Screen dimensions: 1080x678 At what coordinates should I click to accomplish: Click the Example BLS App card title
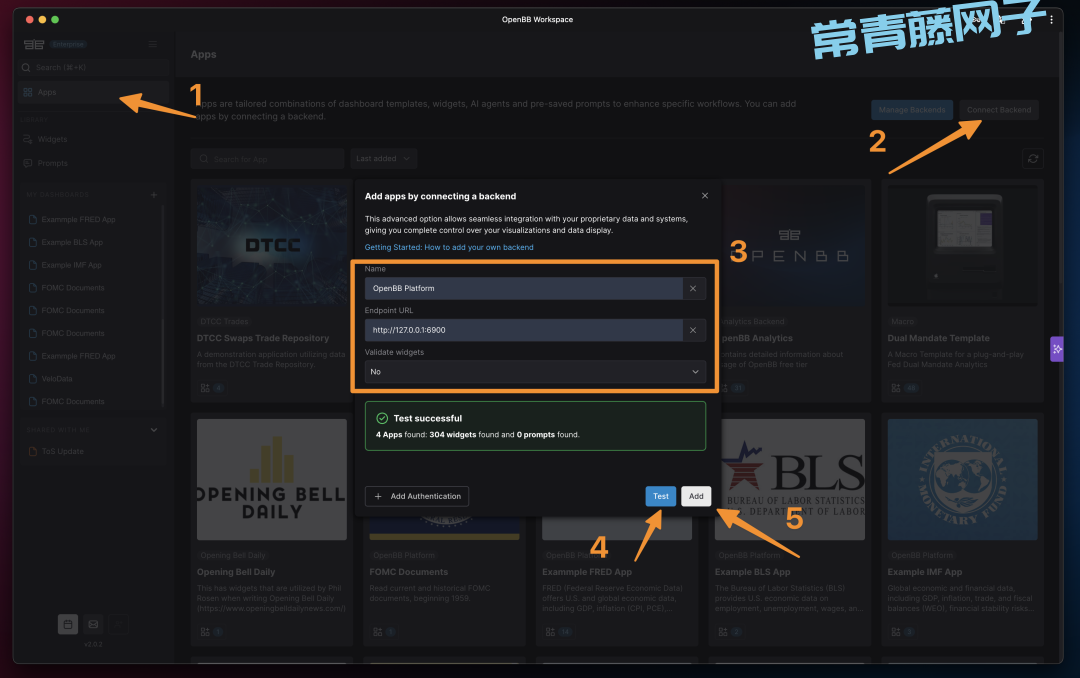coord(752,572)
